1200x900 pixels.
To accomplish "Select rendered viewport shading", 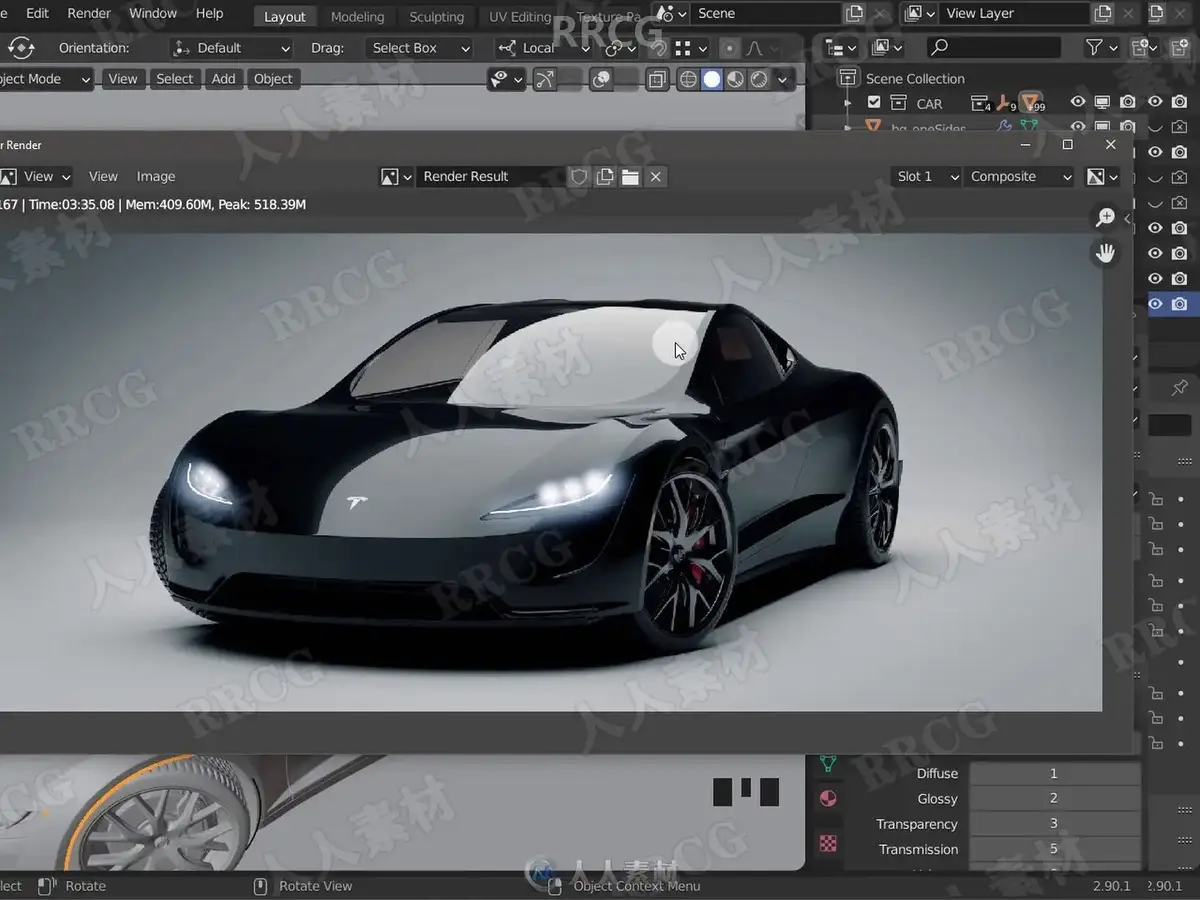I will [x=760, y=80].
